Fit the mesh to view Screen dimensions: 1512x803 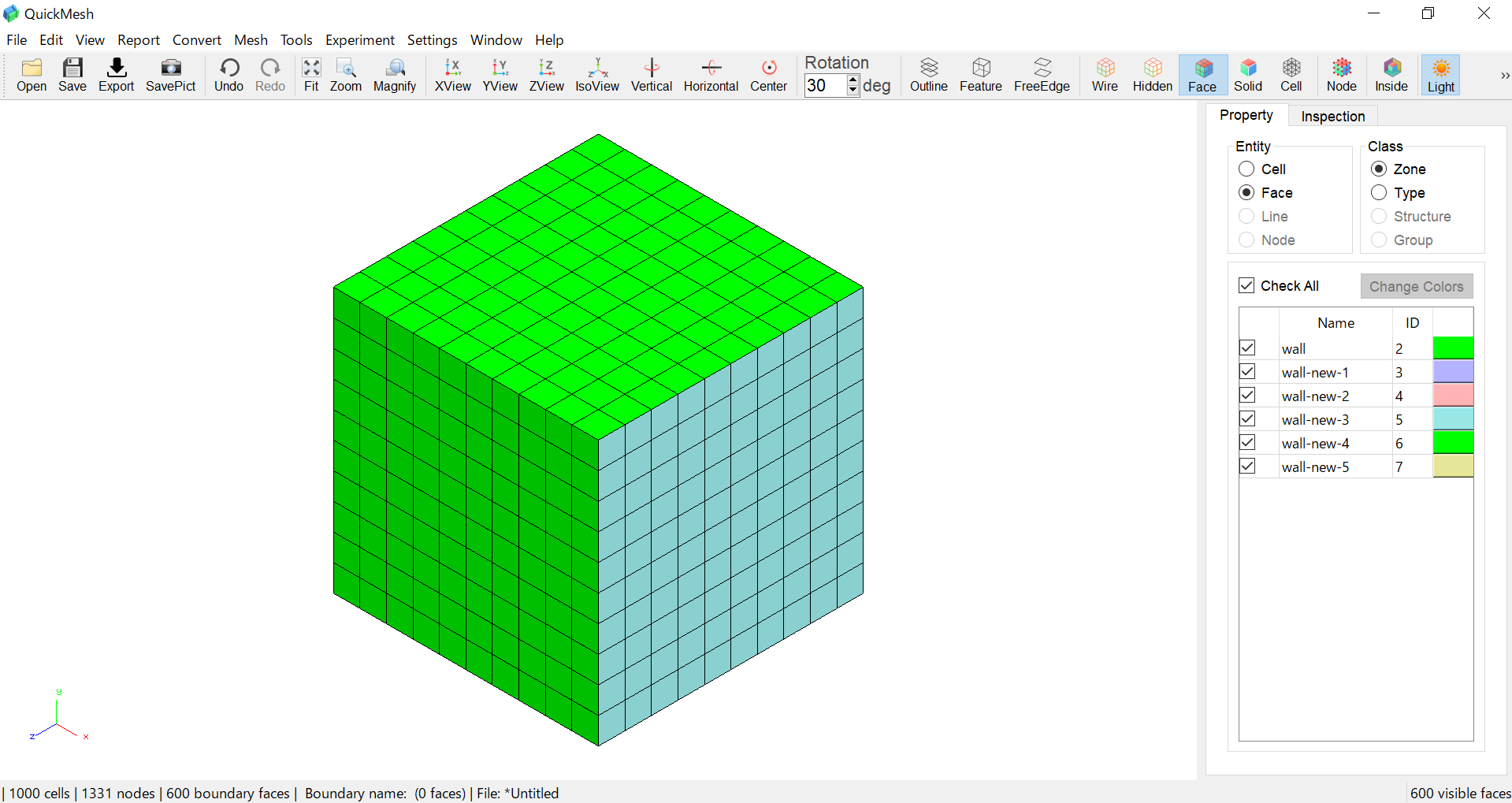tap(311, 76)
